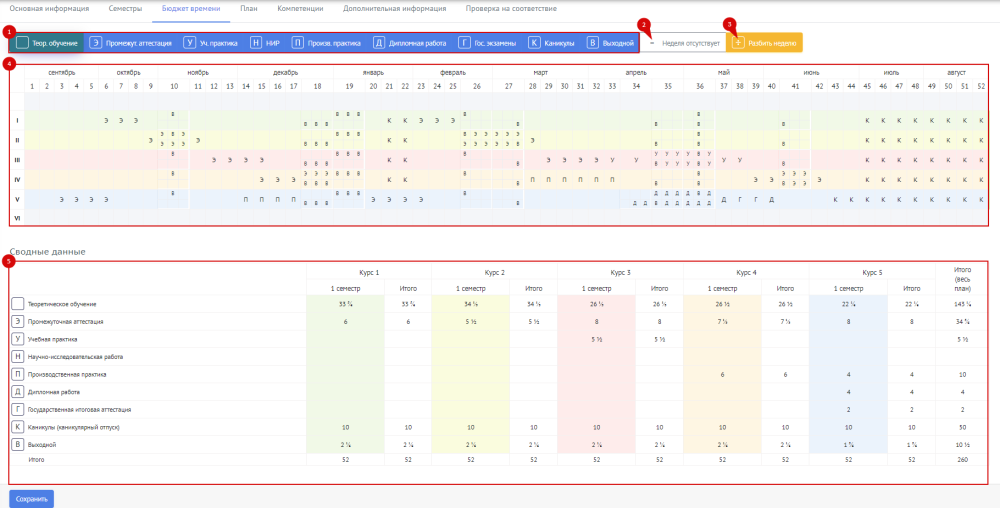
Task: Select course I row label in calendar
Action: point(17,120)
